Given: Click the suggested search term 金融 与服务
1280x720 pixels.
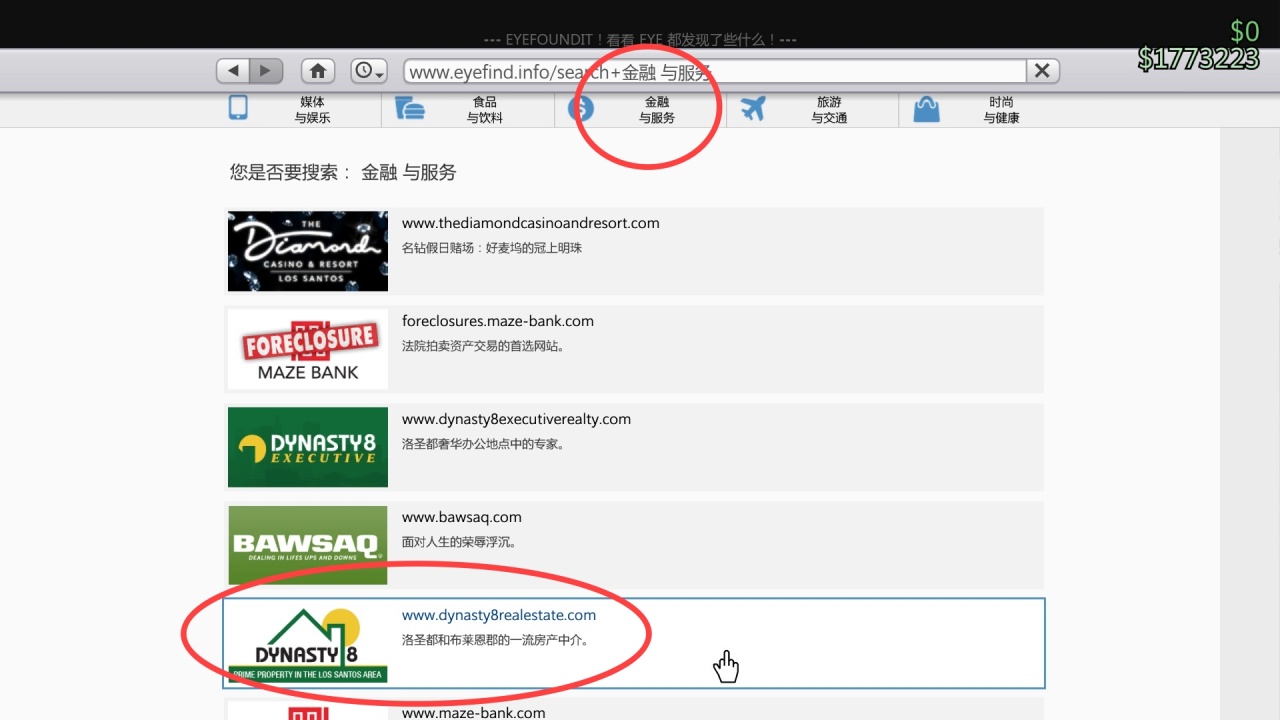Looking at the screenshot, I should click(x=408, y=172).
